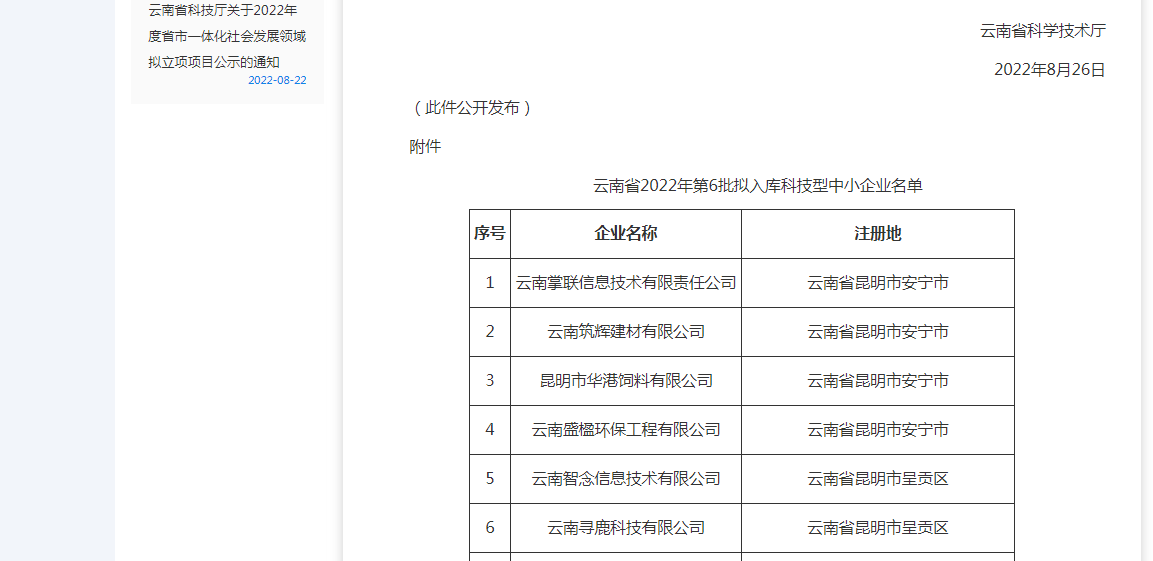Select the cell 云南寻鹿科技有限公司
Viewport: 1153px width, 561px height.
626,527
